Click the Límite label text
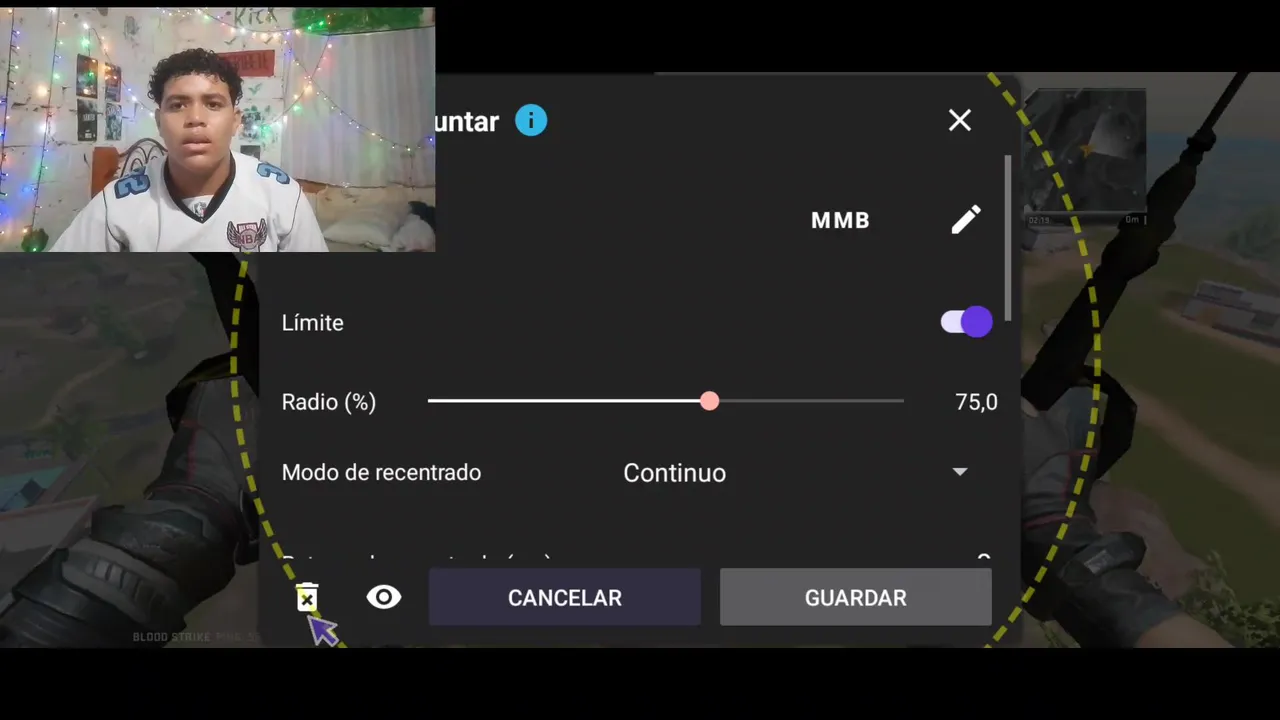 (313, 323)
